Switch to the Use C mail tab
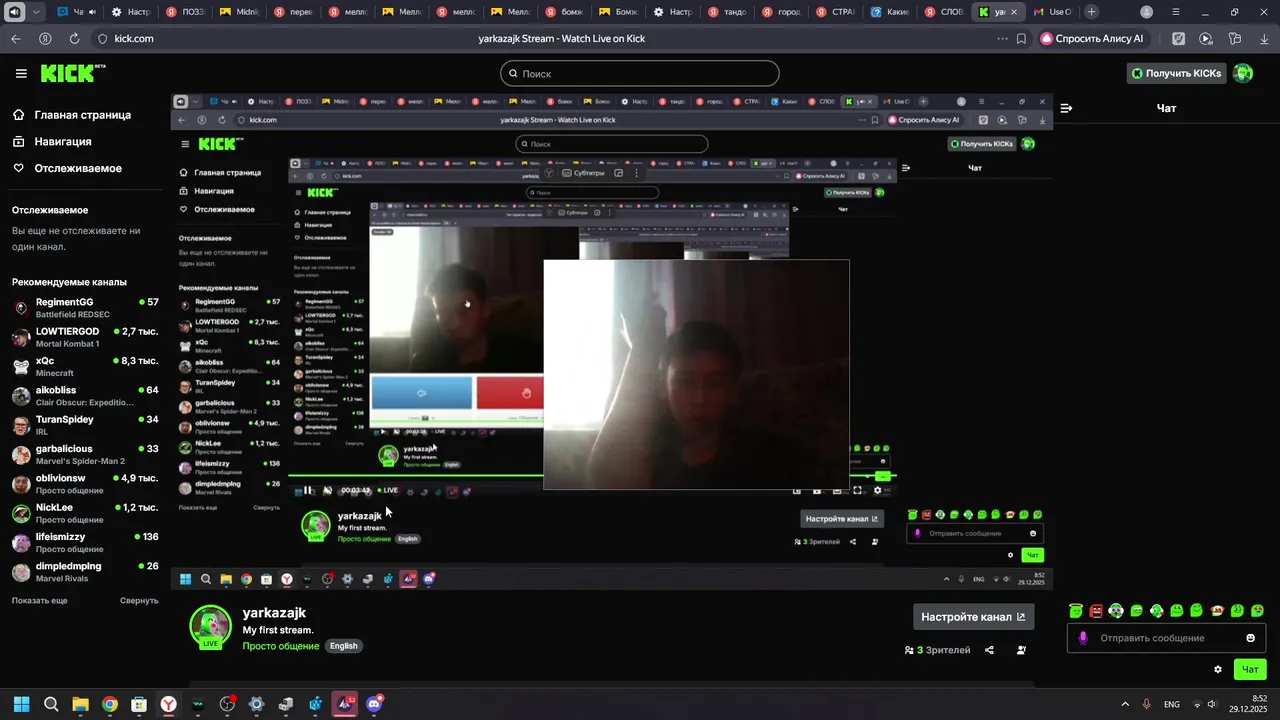1280x720 pixels. [x=1051, y=12]
